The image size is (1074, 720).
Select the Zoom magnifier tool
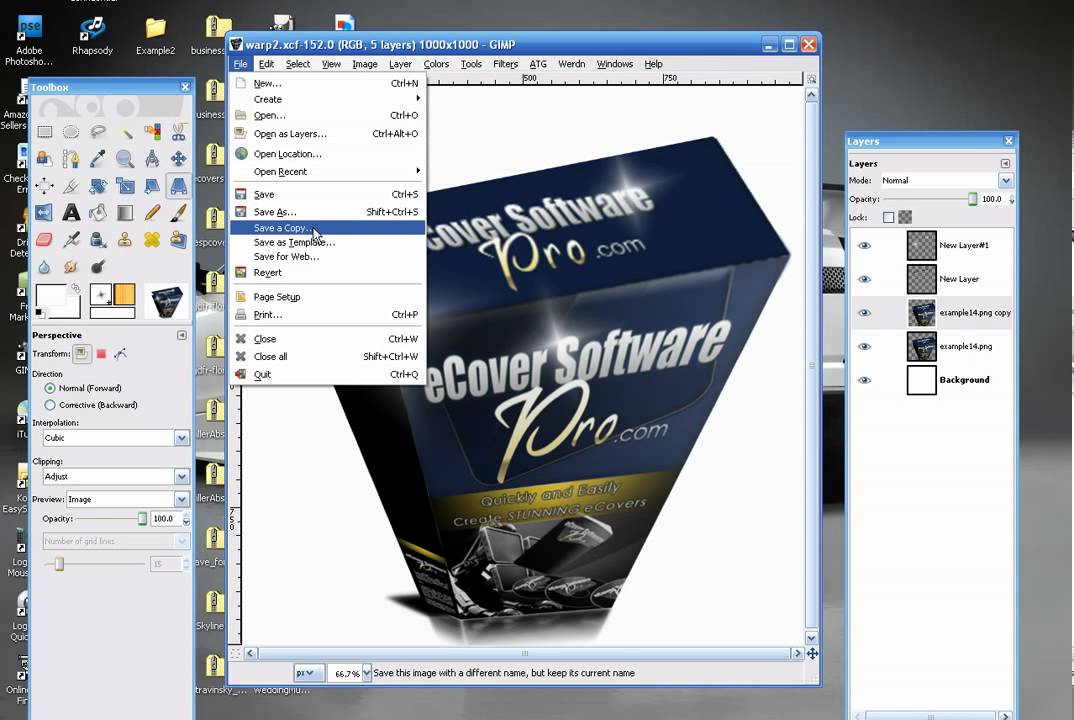pos(125,159)
